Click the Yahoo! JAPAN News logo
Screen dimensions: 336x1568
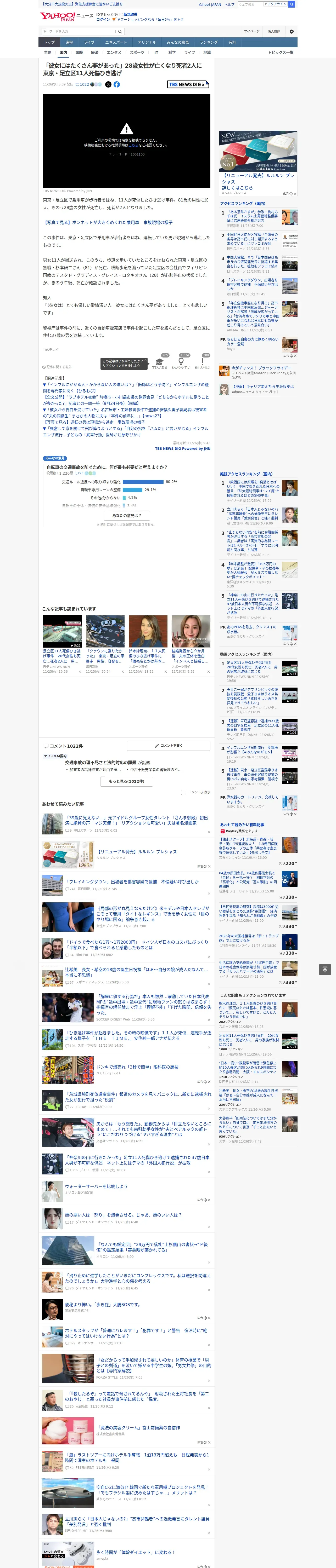tap(66, 16)
